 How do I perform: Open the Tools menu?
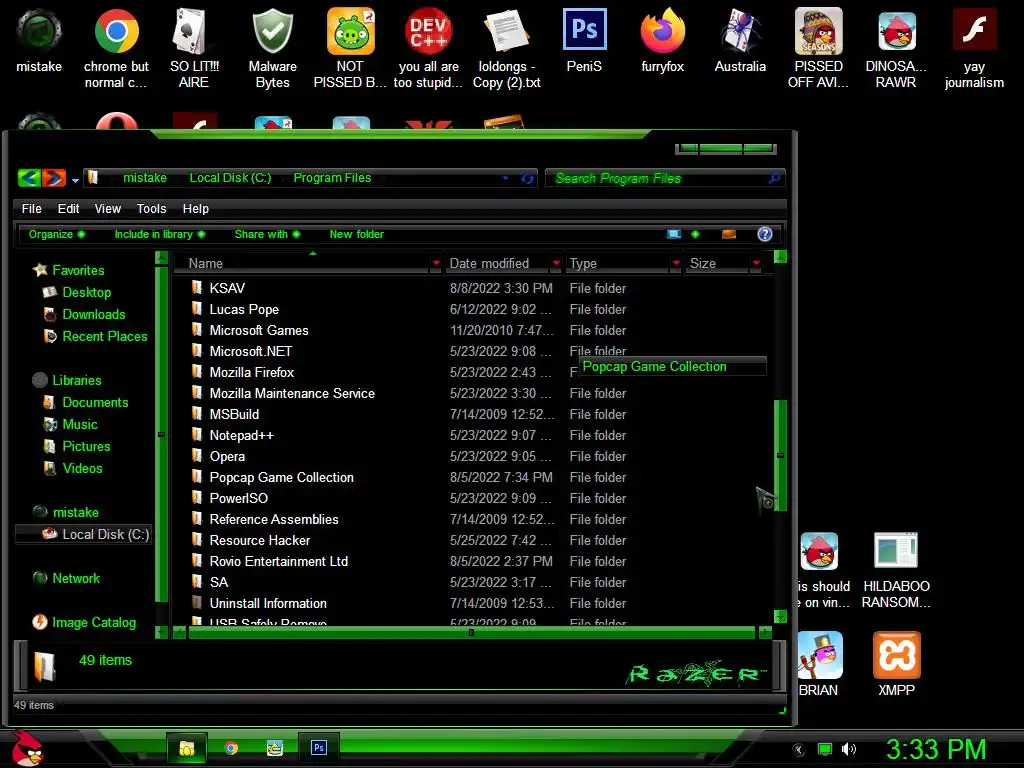[152, 208]
